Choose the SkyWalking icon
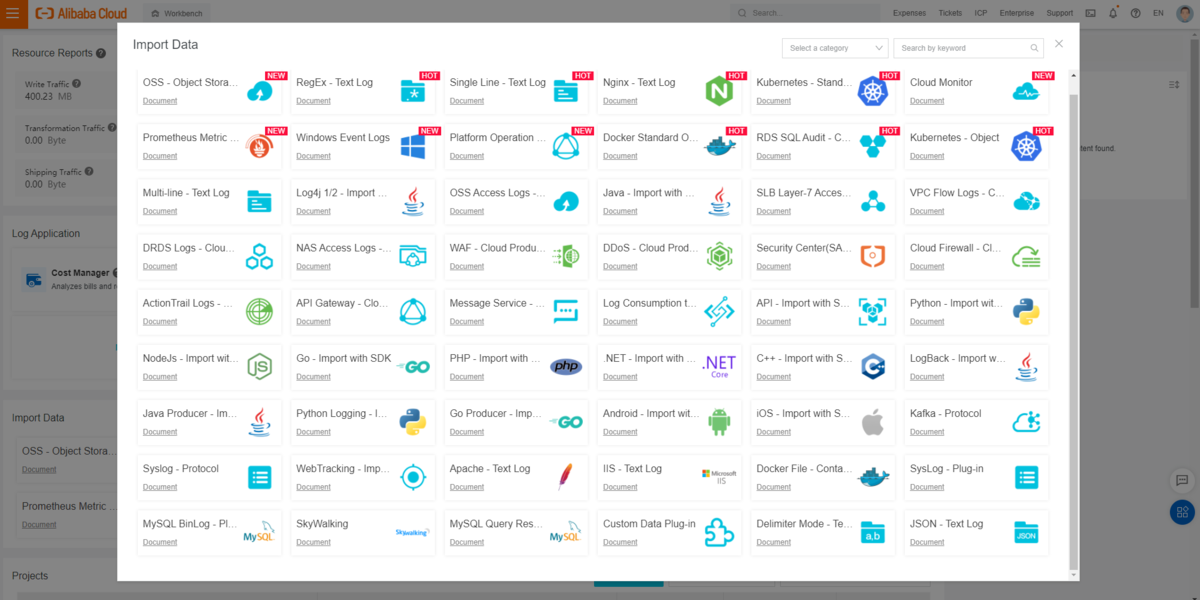Screen dimensions: 1200x600 point(412,532)
